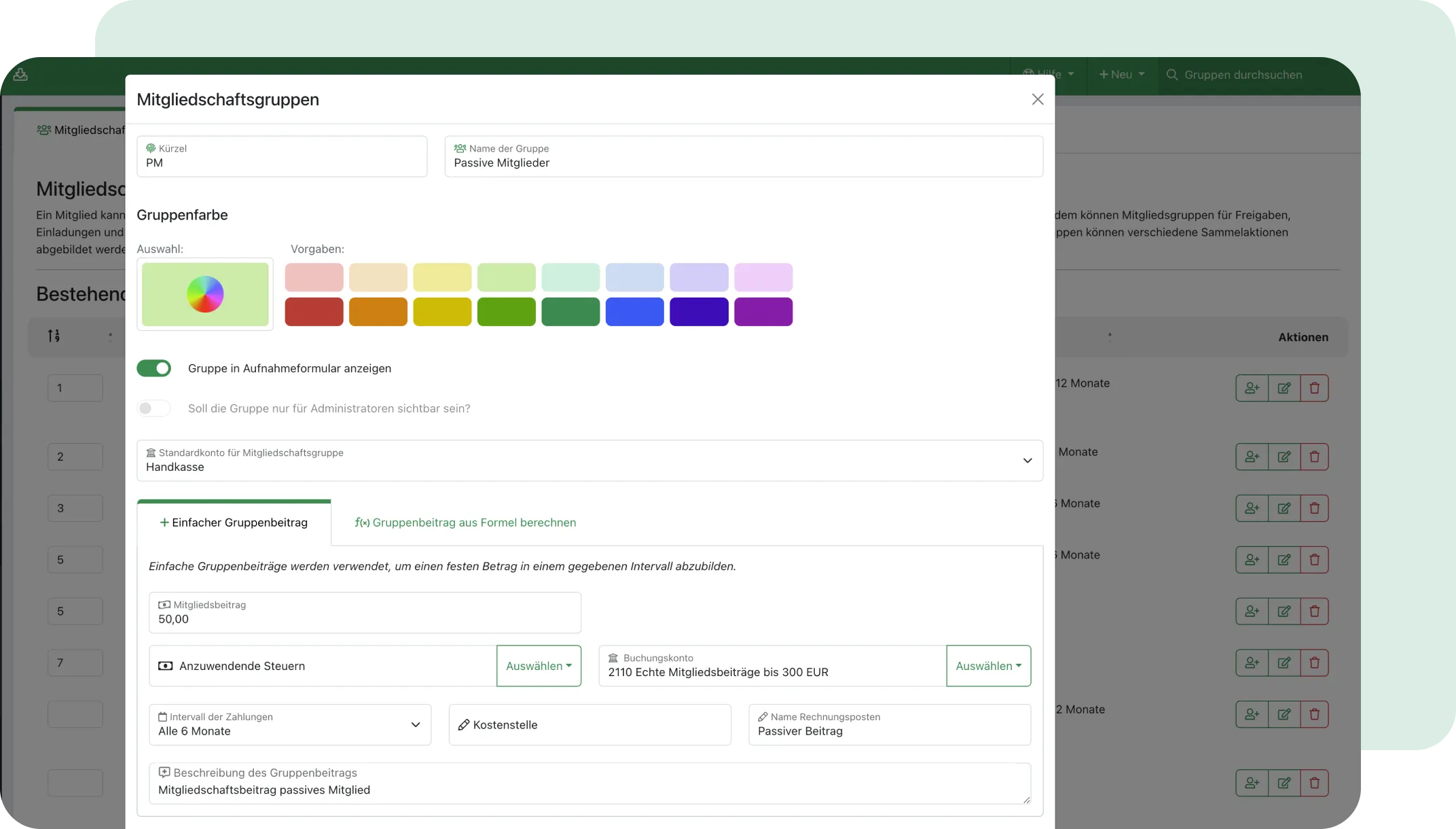This screenshot has width=1456, height=829.
Task: Pick the purple preset color
Action: point(763,312)
